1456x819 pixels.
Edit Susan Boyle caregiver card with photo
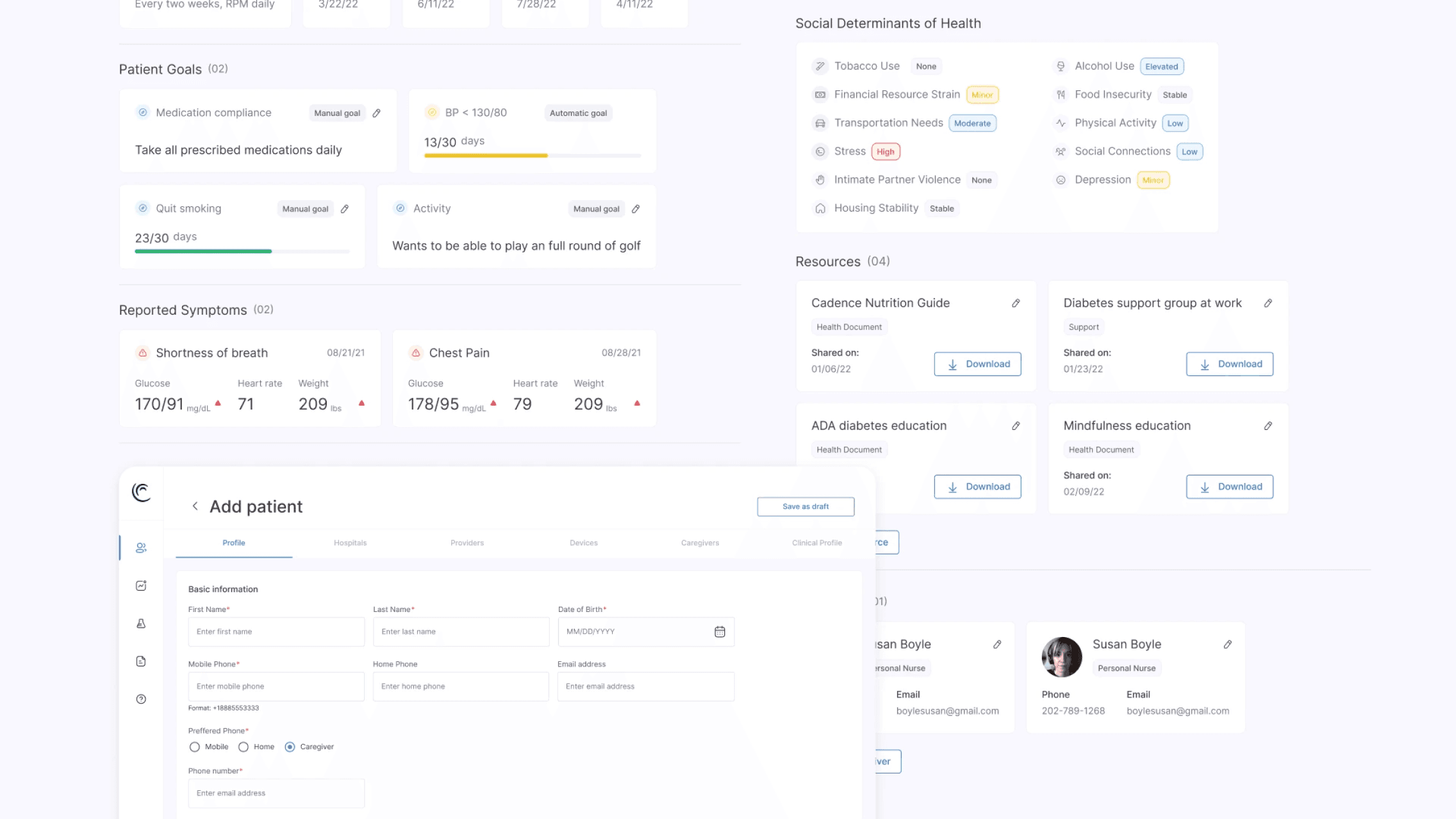(1227, 645)
